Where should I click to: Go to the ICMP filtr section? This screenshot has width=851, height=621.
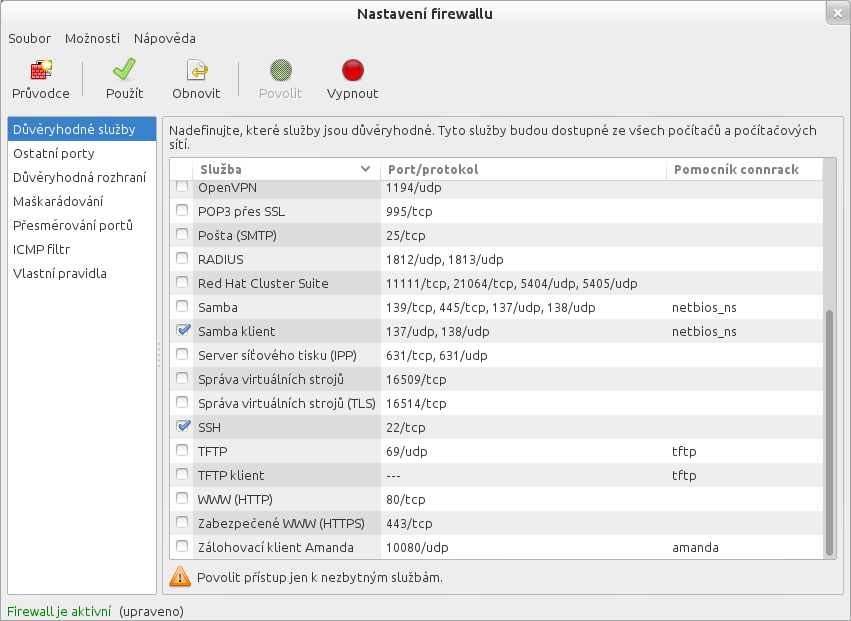point(41,249)
